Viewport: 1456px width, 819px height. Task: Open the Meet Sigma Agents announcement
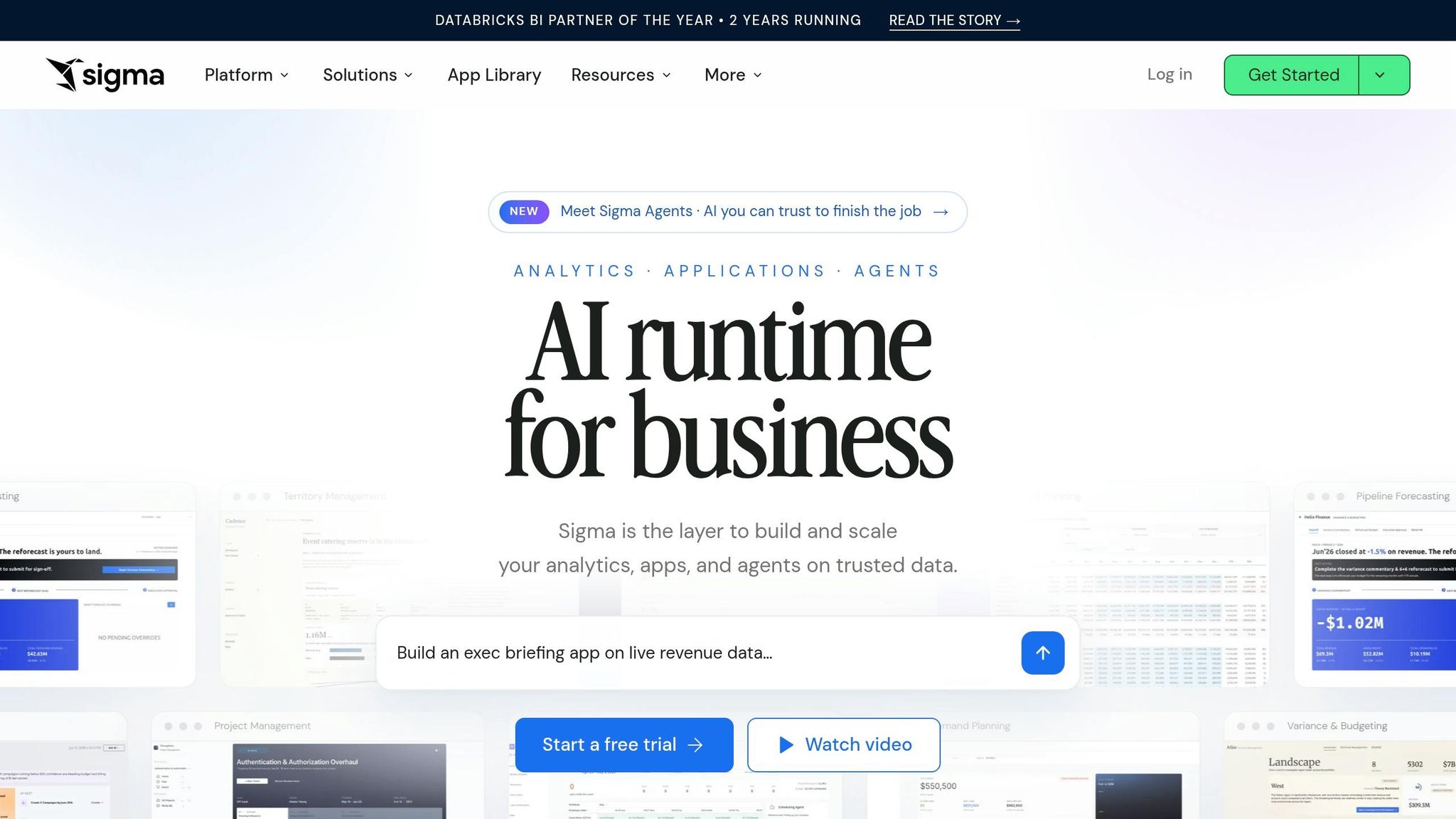click(727, 212)
